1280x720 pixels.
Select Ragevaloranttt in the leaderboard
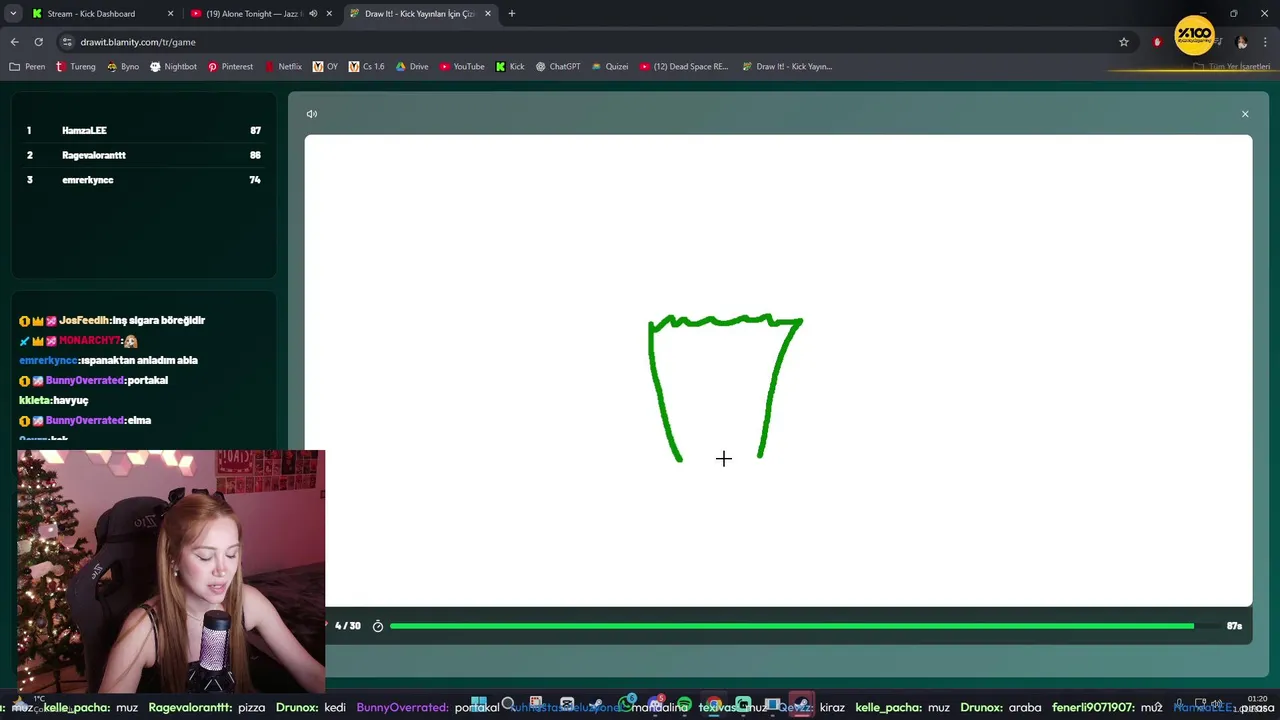click(143, 155)
